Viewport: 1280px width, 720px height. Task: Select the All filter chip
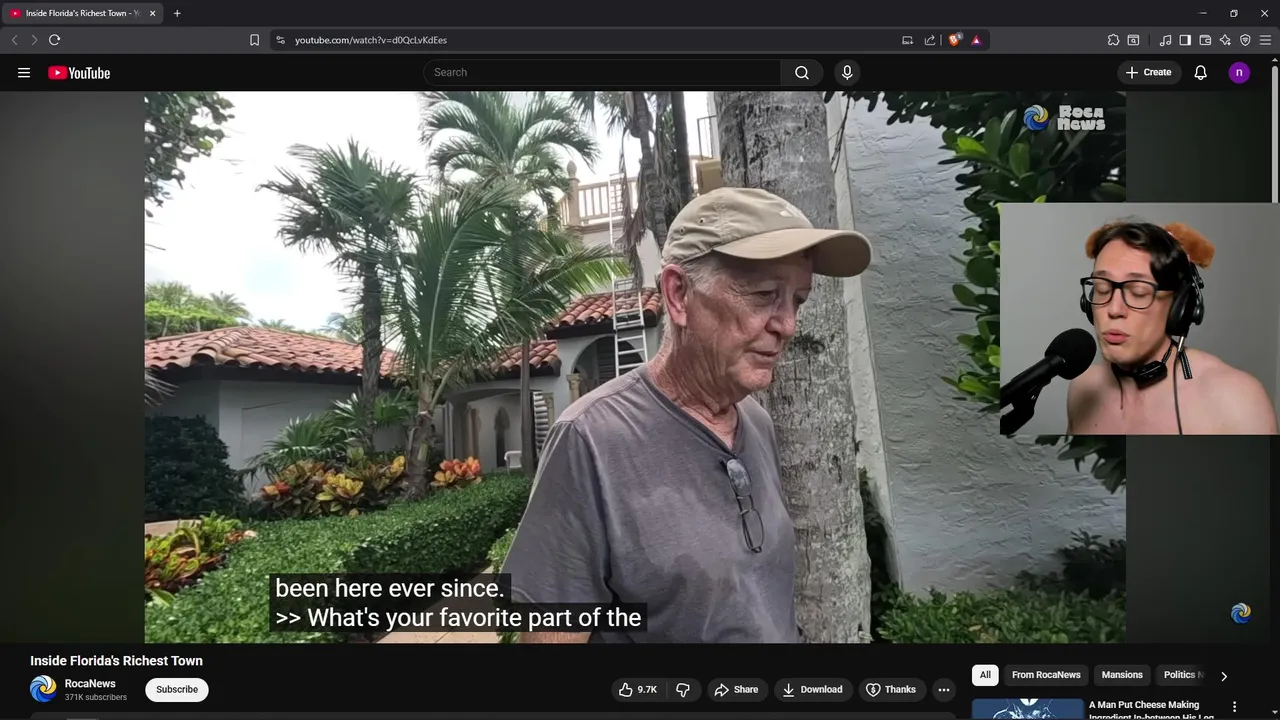tap(985, 675)
